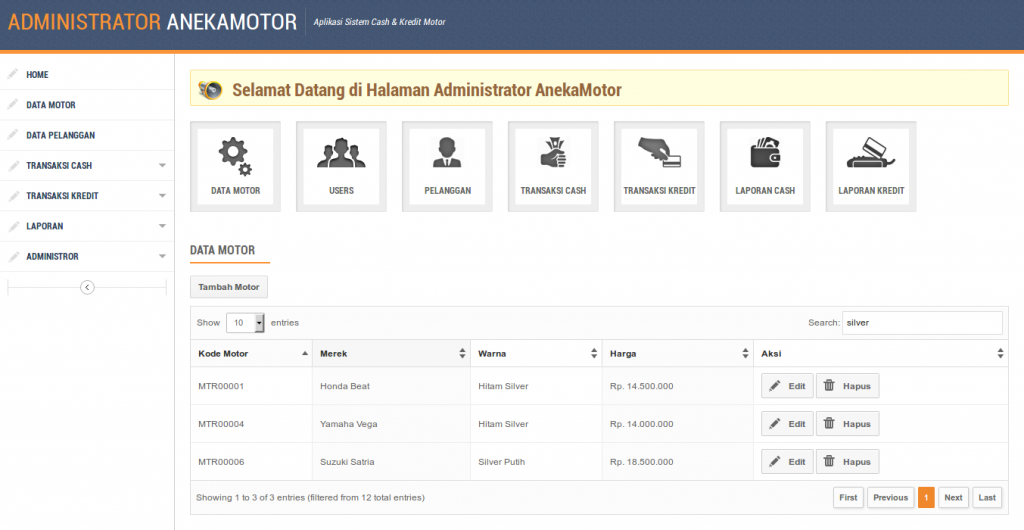The height and width of the screenshot is (530, 1024).
Task: Click the pencil icon beside DATA MOTOR
Action: tap(12, 104)
